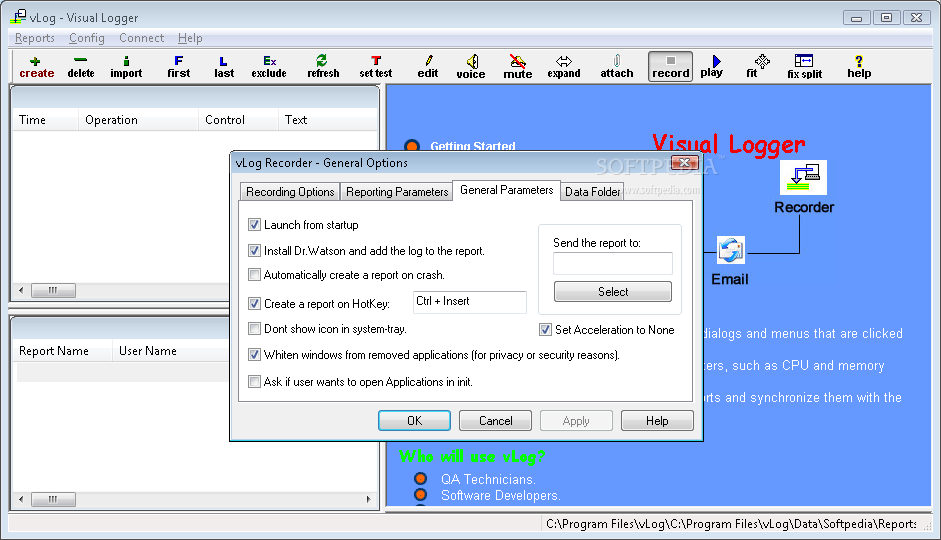Click orange bullet beside QA Technicians
Viewport: 941px width, 540px height.
pyautogui.click(x=421, y=479)
